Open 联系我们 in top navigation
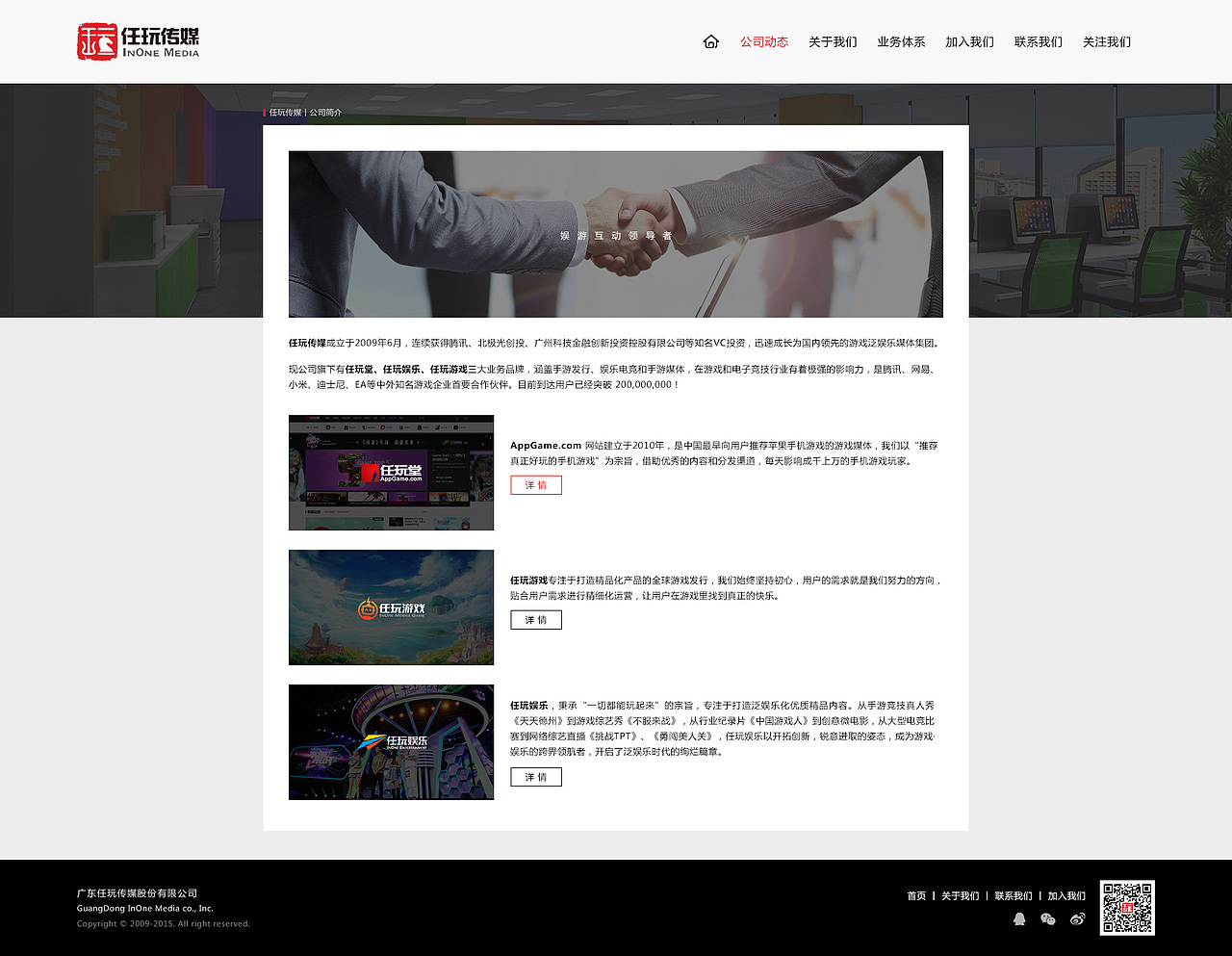 pos(1039,41)
